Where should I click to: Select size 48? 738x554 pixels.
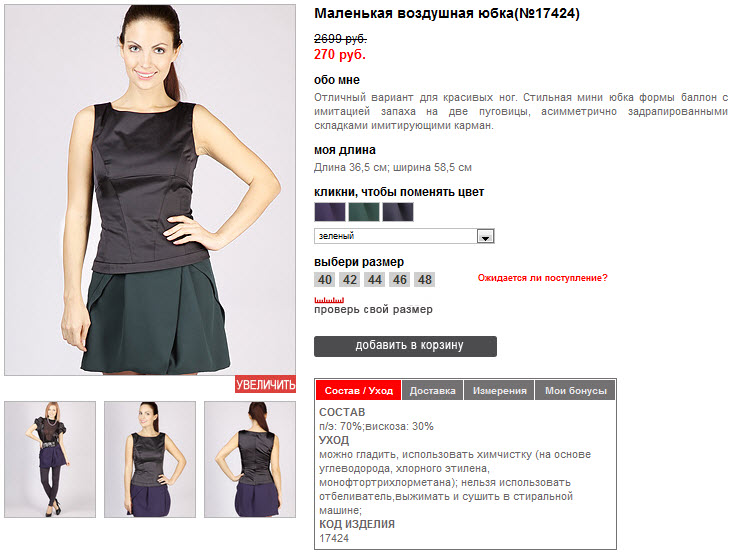point(425,280)
